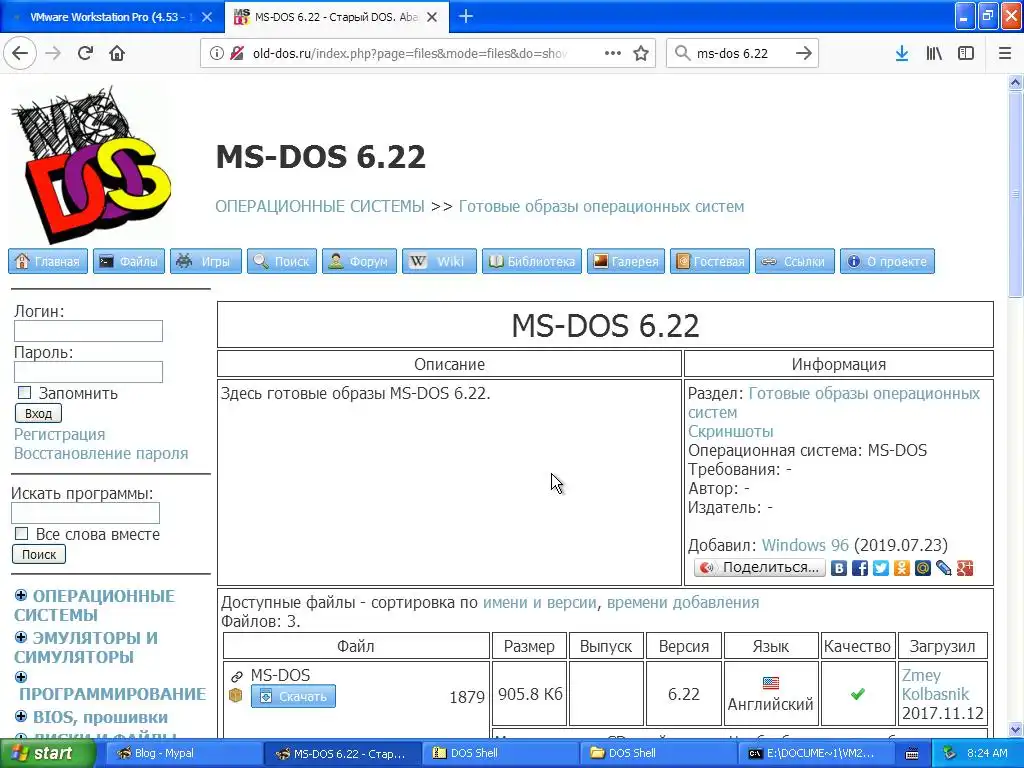Open the Windows 96 user link
This screenshot has height=768, width=1024.
point(805,545)
